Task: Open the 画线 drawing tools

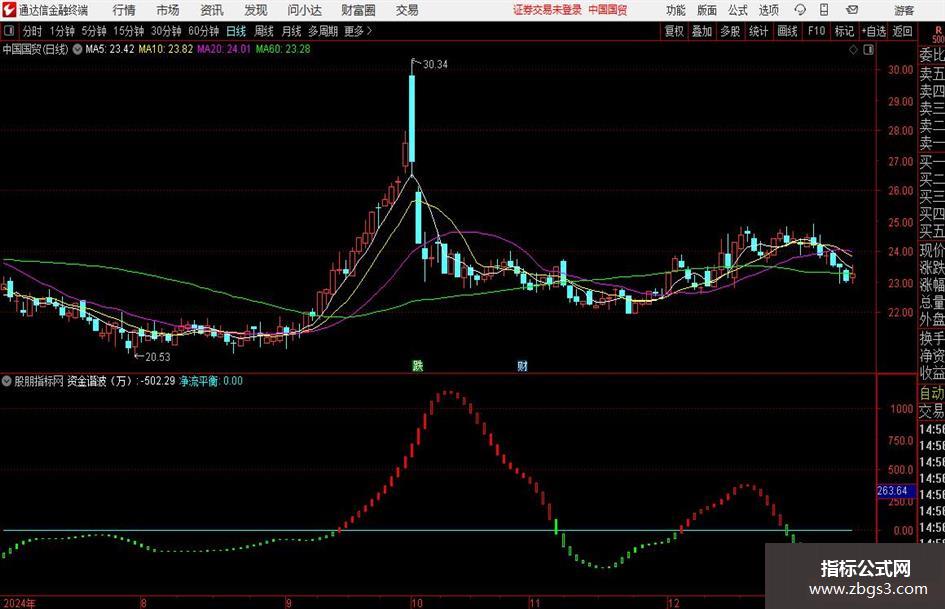Action: pyautogui.click(x=787, y=31)
